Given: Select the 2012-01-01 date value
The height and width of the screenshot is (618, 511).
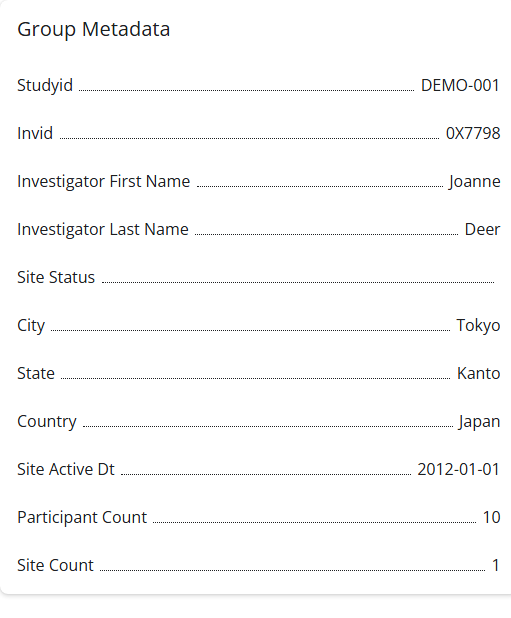Looking at the screenshot, I should click(459, 469).
